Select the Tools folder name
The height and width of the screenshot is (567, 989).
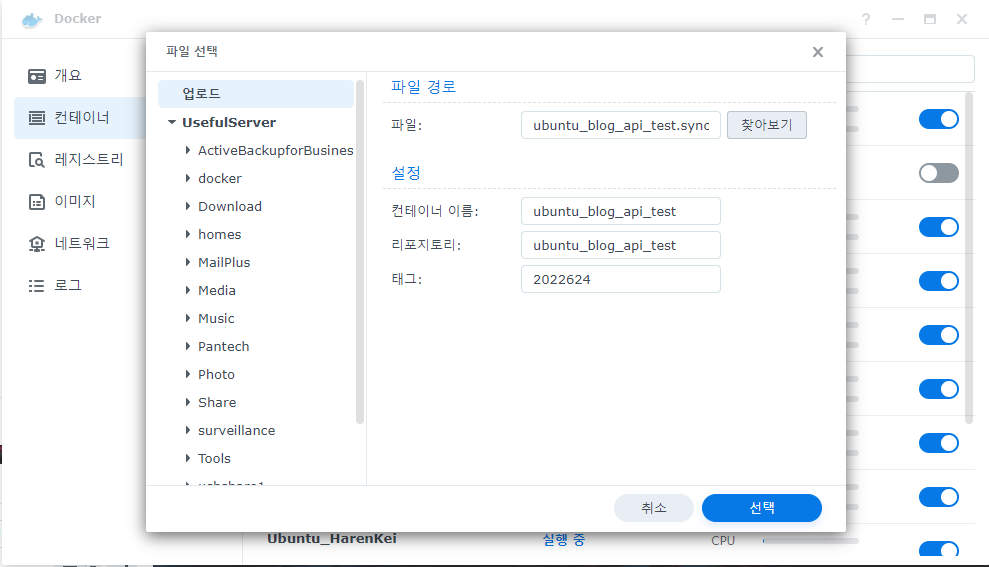(214, 459)
